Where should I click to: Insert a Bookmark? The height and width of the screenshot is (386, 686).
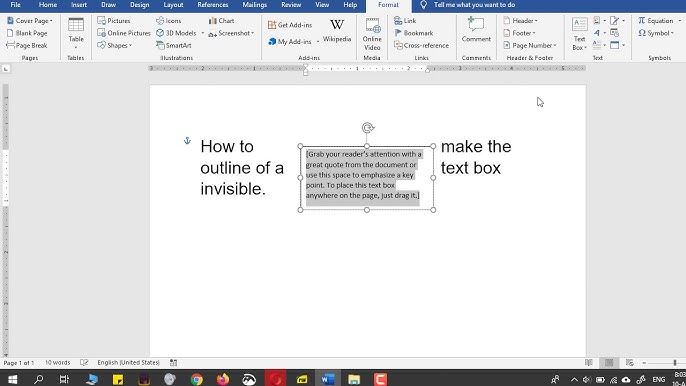pos(413,33)
